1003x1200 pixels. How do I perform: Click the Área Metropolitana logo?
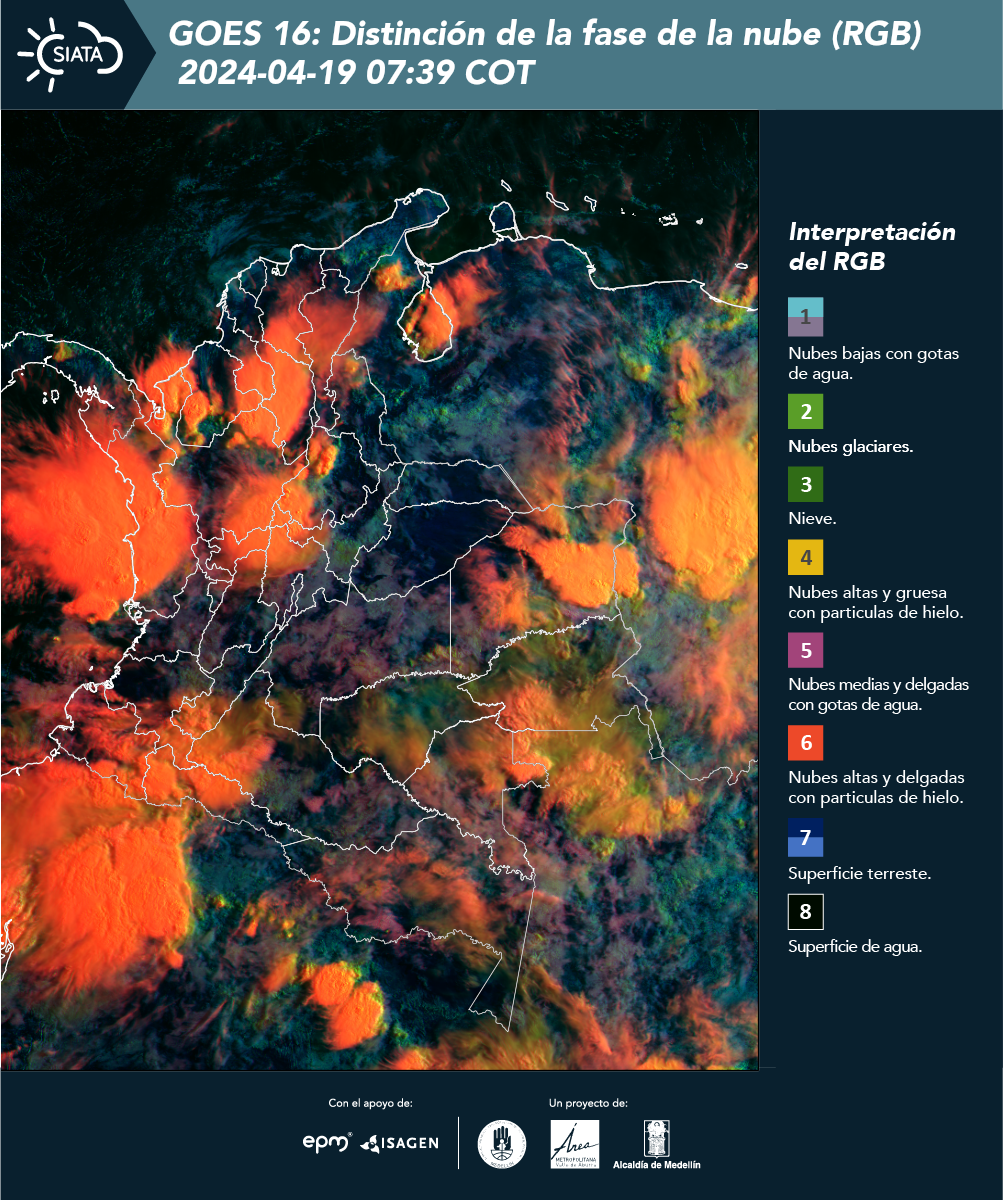tap(575, 1144)
